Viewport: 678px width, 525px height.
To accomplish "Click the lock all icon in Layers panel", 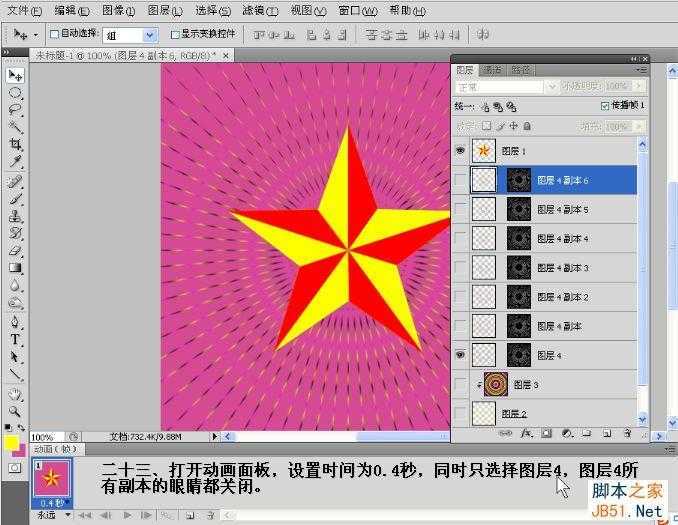I will point(527,126).
